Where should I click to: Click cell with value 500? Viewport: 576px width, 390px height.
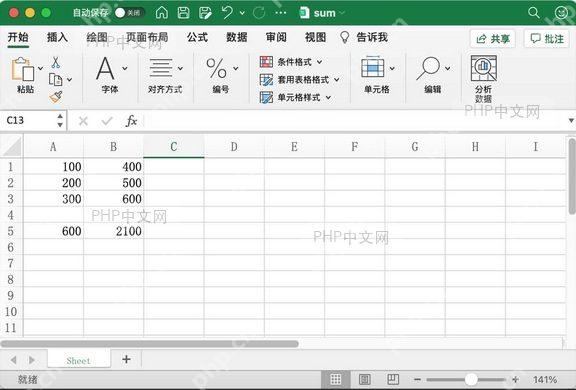pyautogui.click(x=114, y=183)
